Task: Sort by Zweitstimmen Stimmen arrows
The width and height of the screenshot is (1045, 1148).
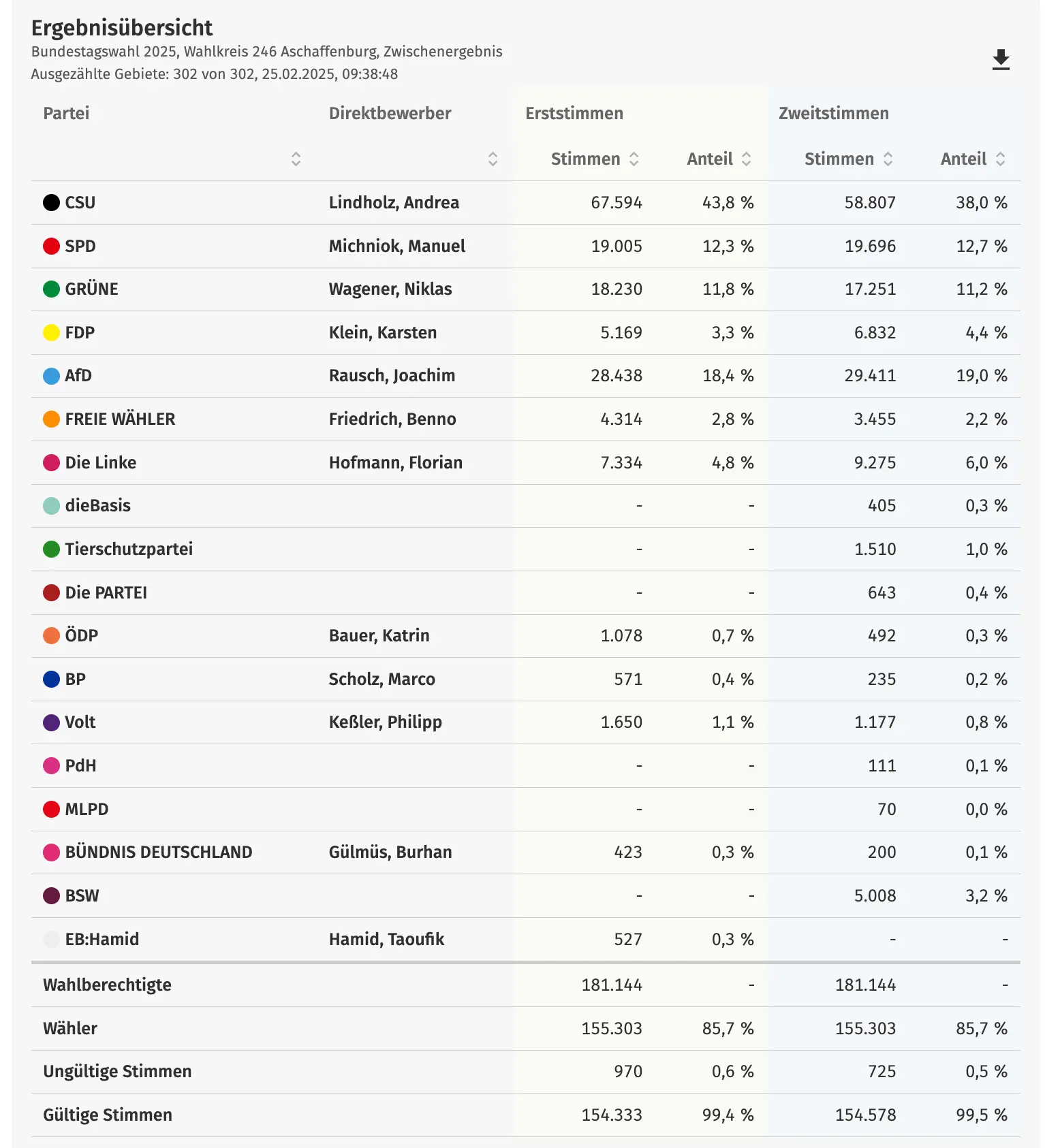Action: (888, 159)
